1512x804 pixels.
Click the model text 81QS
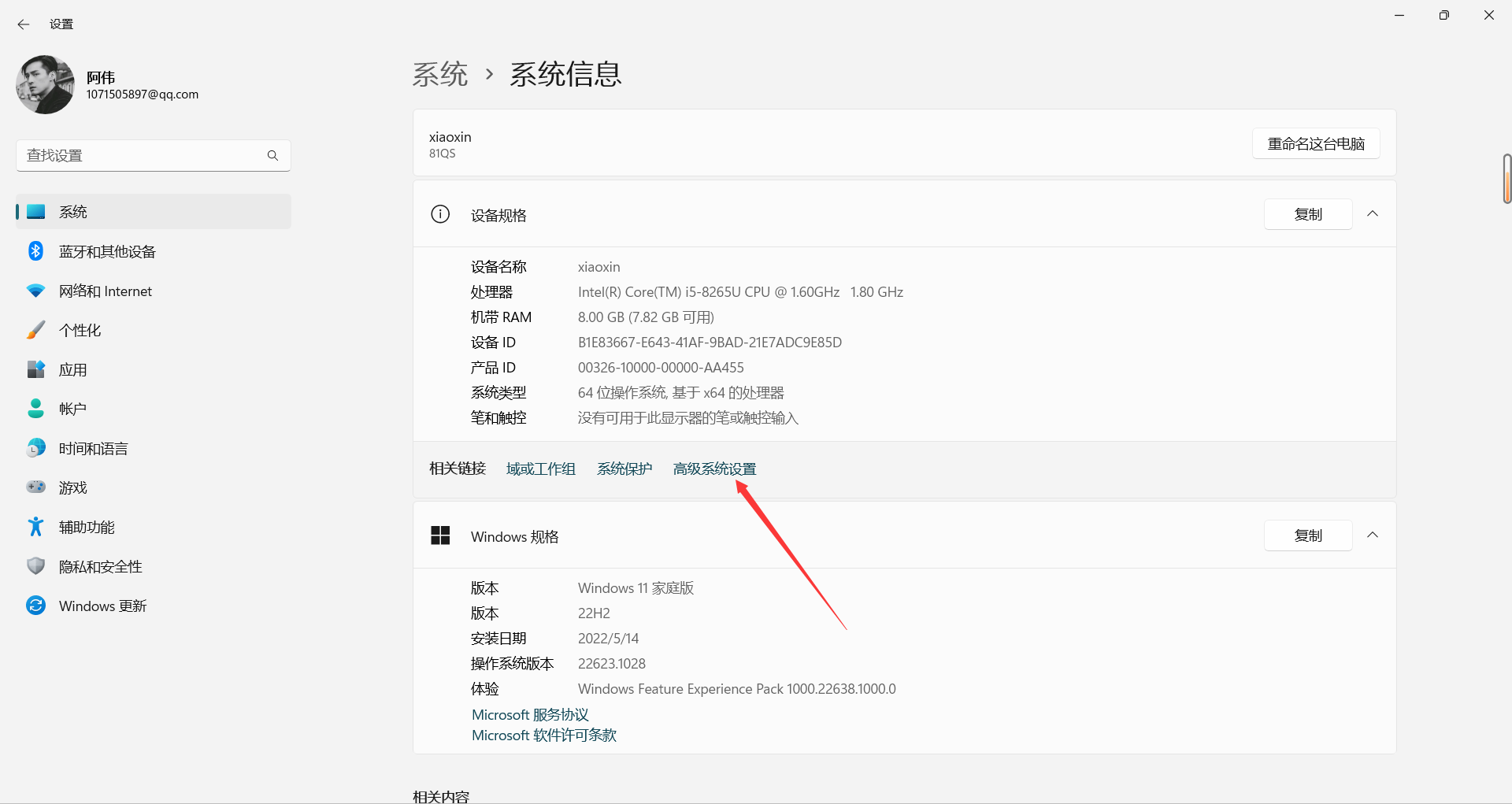442,154
